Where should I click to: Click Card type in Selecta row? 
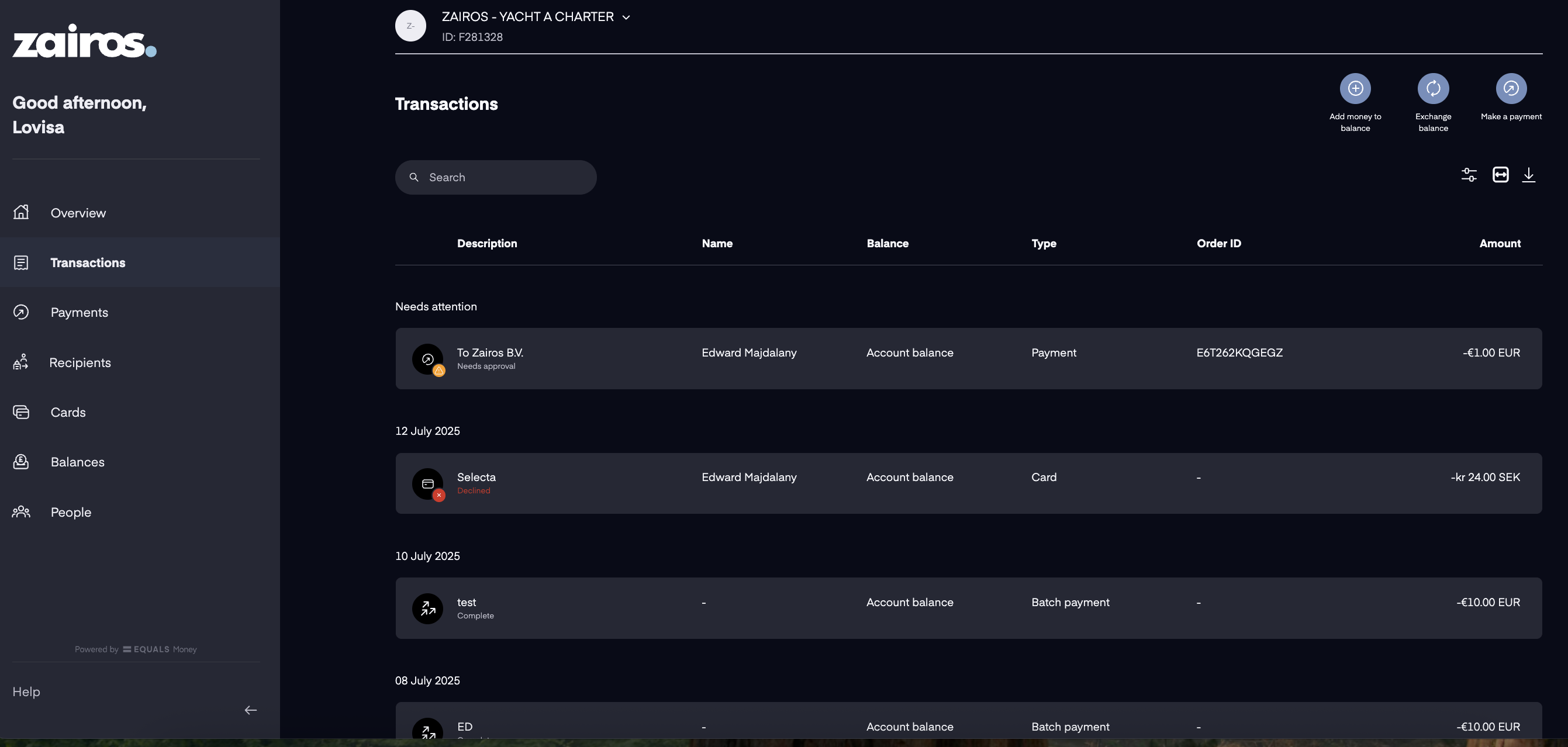[x=1044, y=478]
